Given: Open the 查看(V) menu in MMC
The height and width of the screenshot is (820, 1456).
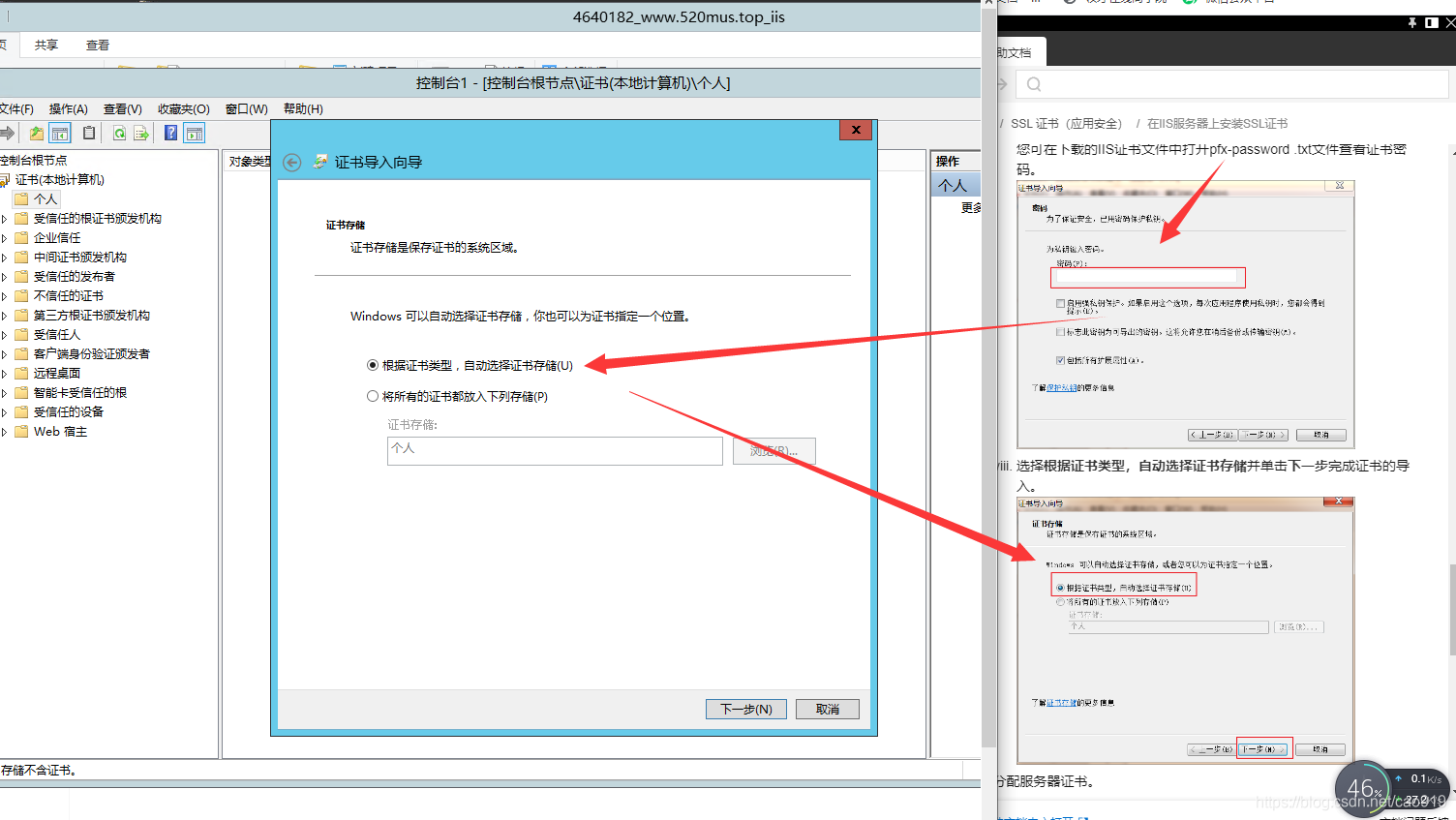Looking at the screenshot, I should [123, 109].
